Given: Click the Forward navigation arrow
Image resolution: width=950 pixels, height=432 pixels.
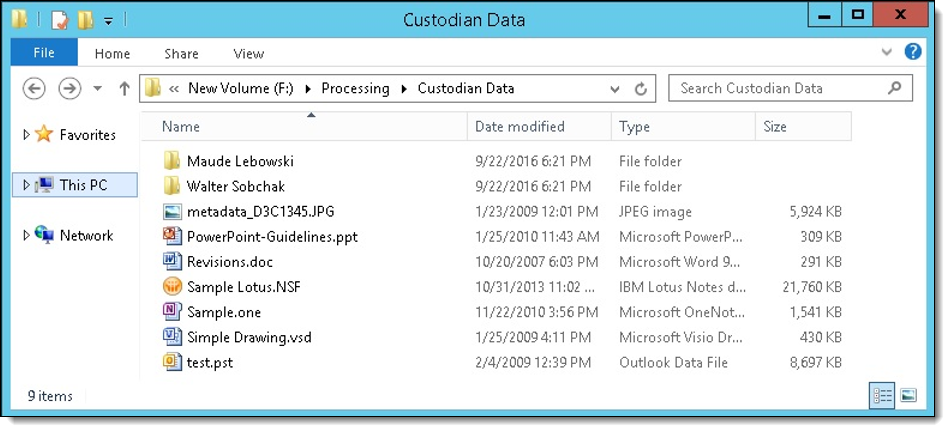Looking at the screenshot, I should point(69,88).
